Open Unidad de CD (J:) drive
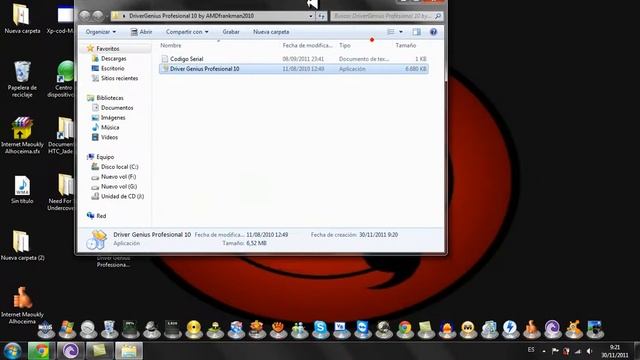The width and height of the screenshot is (640, 360). pyautogui.click(x=122, y=196)
